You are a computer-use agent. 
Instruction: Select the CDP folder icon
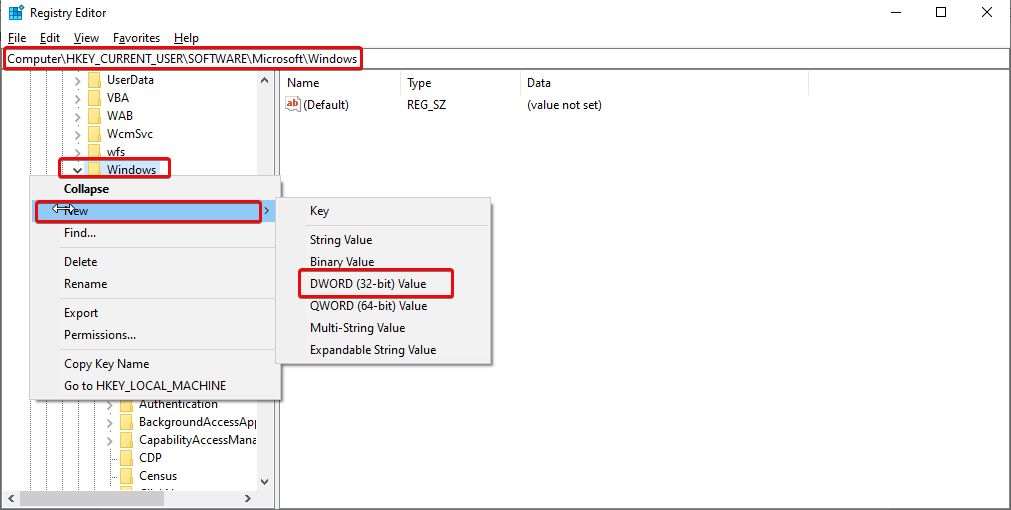coord(127,458)
